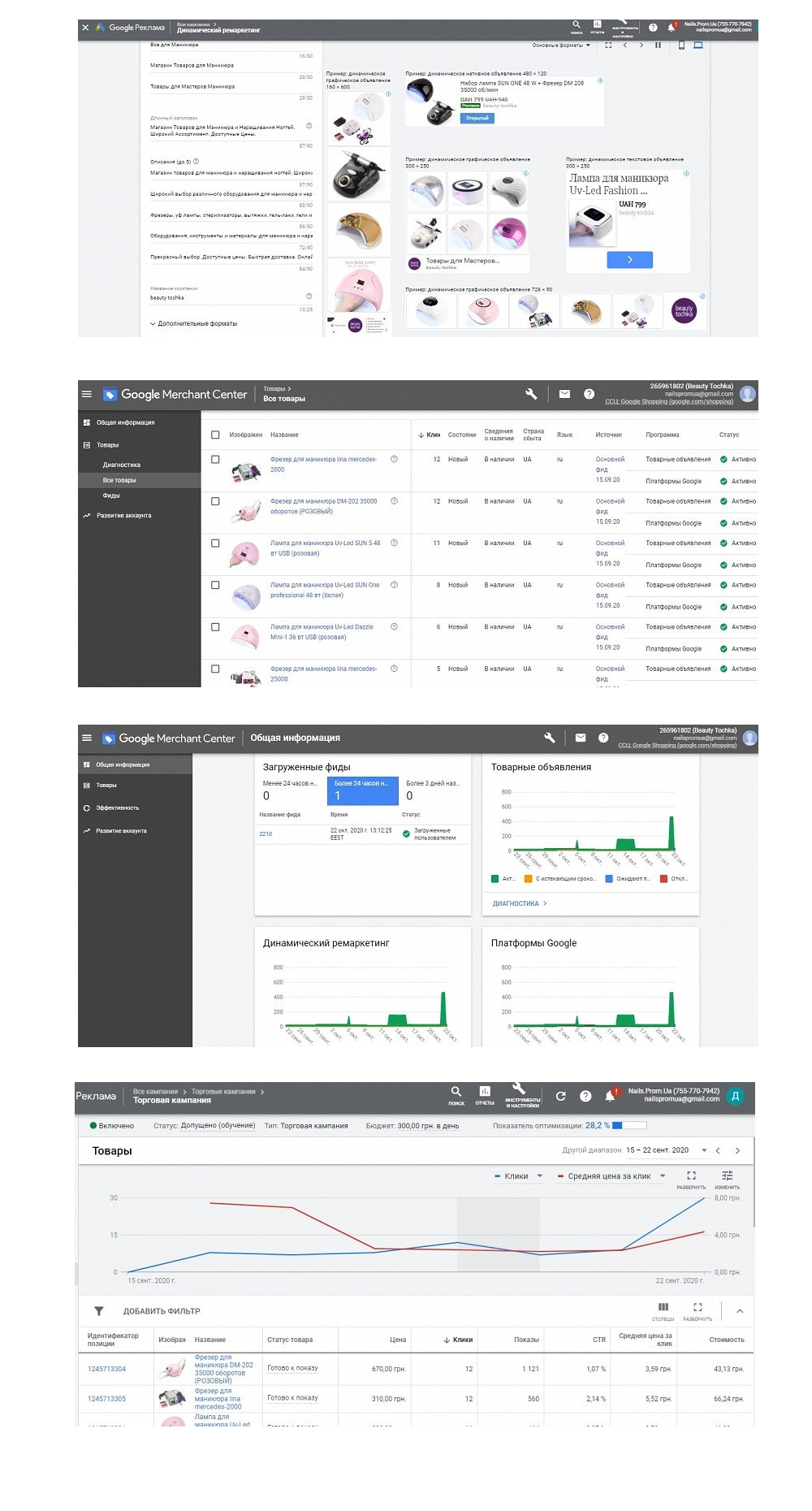Check row Фрезер lina mercedes-2000
This screenshot has height=1511, width=812.
point(215,459)
